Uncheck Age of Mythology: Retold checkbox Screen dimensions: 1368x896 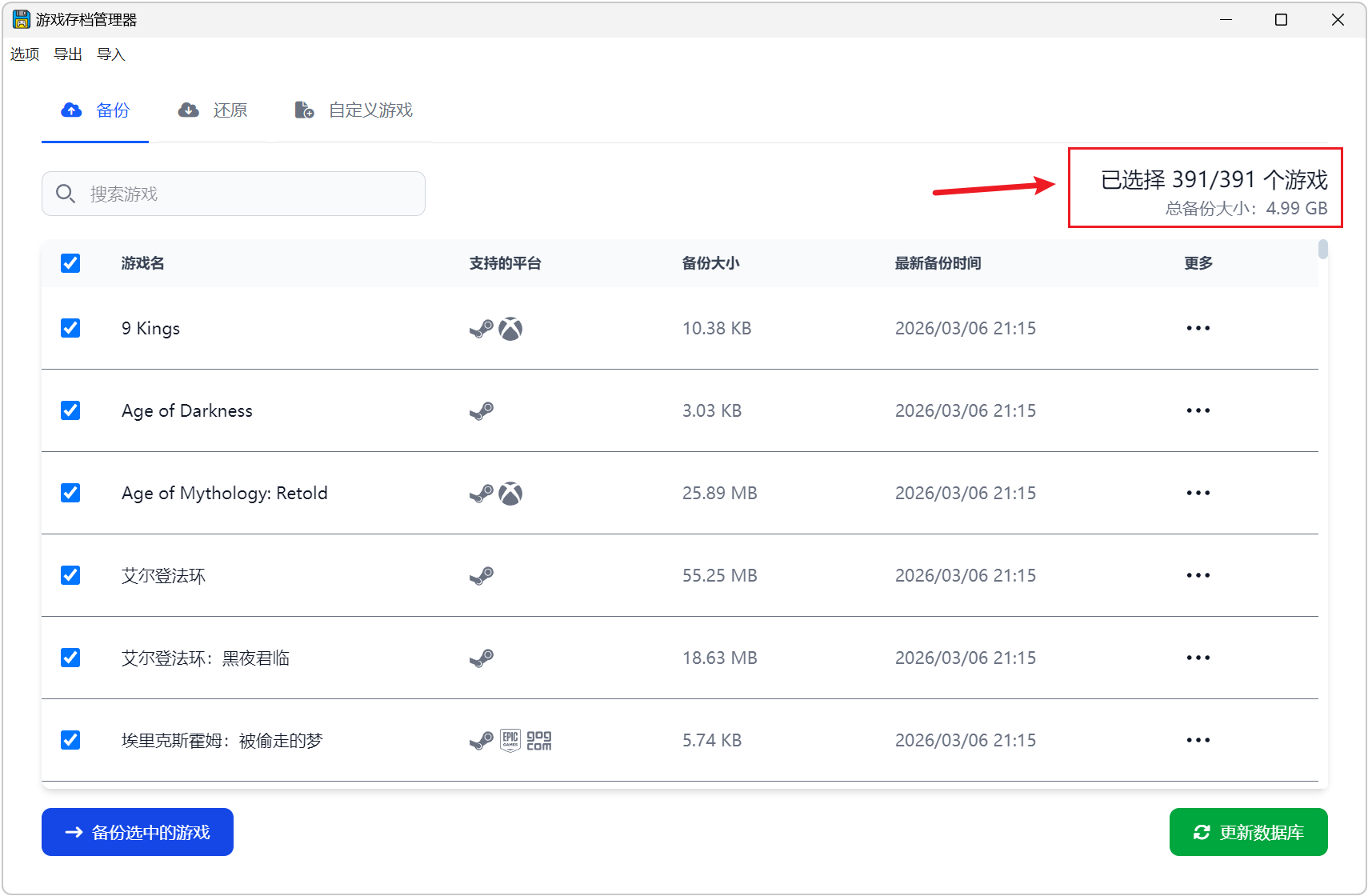[x=70, y=493]
